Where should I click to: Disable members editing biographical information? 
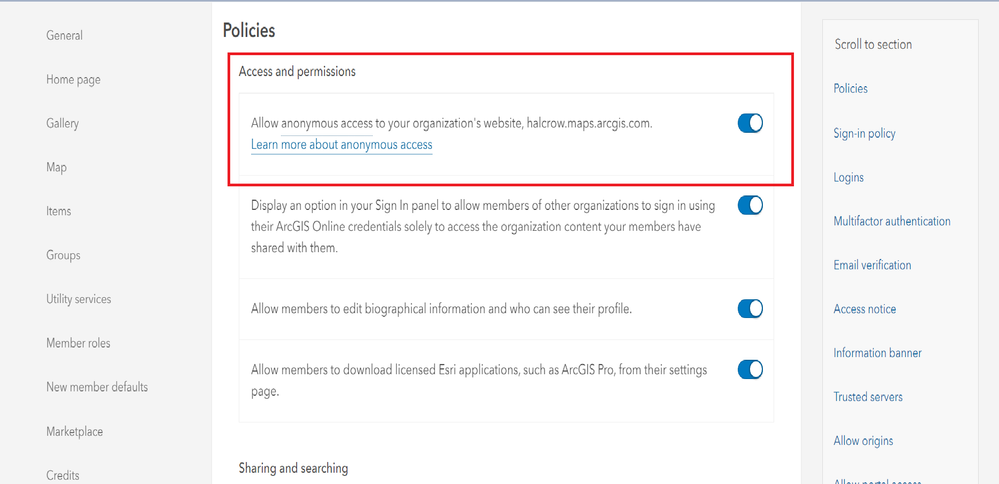[x=750, y=308]
